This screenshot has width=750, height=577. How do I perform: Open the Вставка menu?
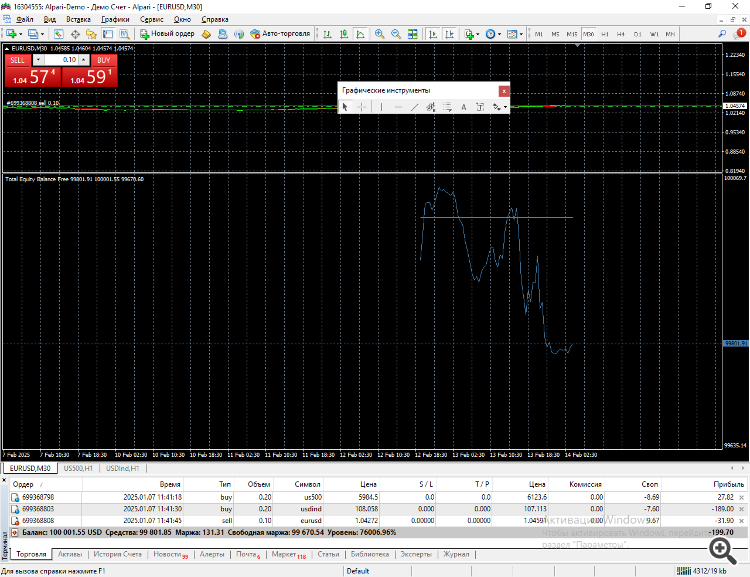click(x=78, y=20)
